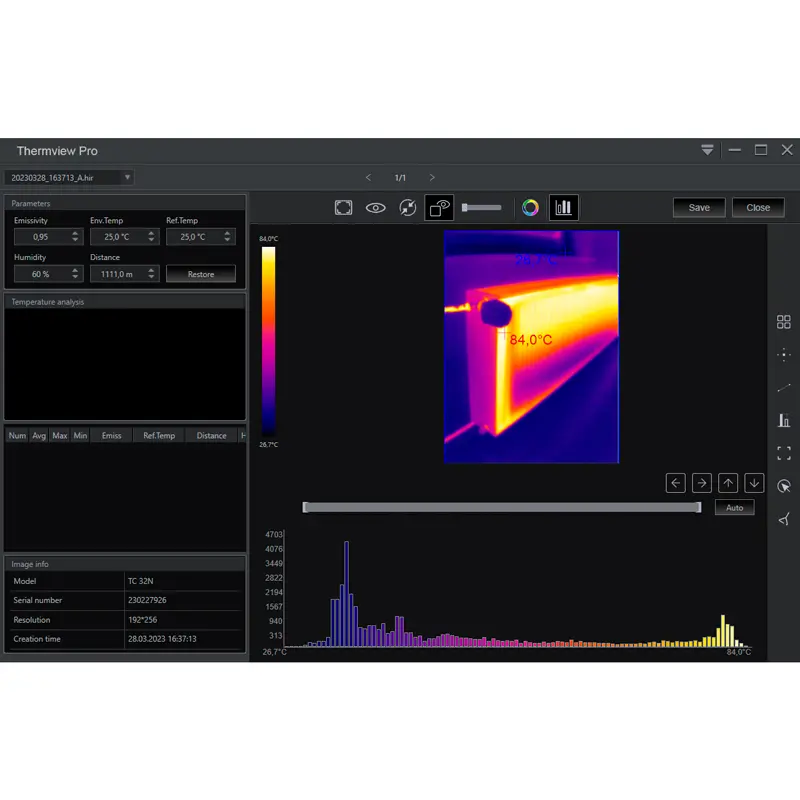Open the color palette wheel
The image size is (800, 800).
[x=531, y=207]
